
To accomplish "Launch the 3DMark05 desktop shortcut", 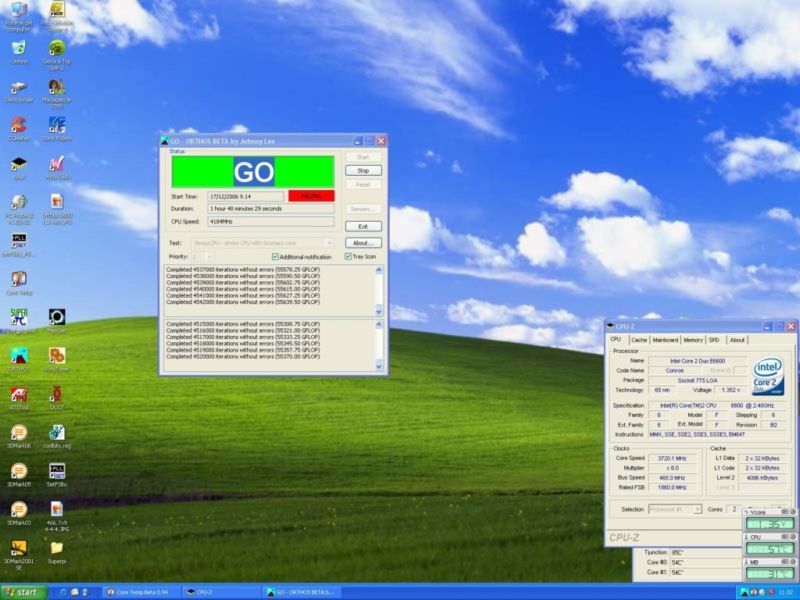I will (19, 471).
